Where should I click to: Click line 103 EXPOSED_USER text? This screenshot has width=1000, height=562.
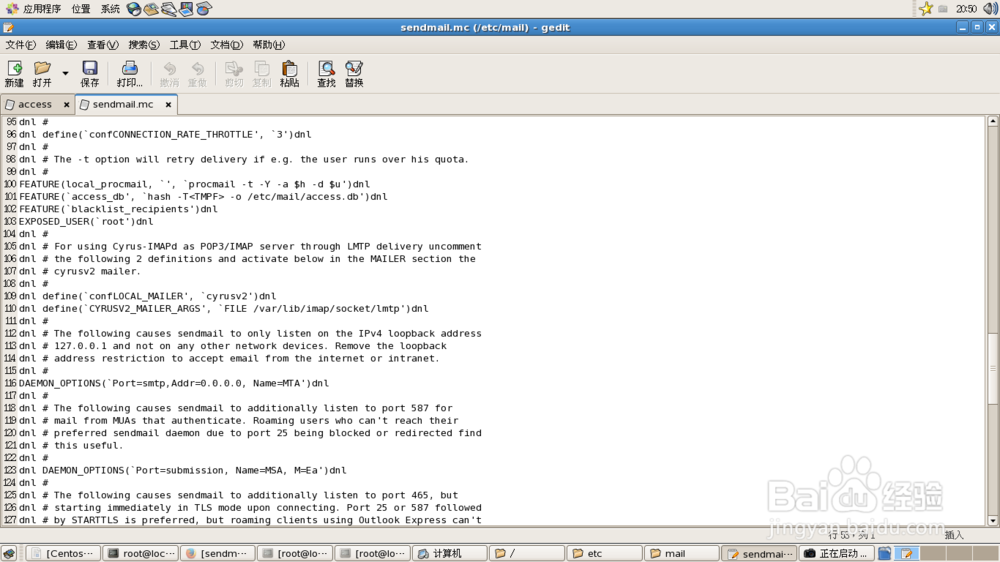[x=85, y=221]
